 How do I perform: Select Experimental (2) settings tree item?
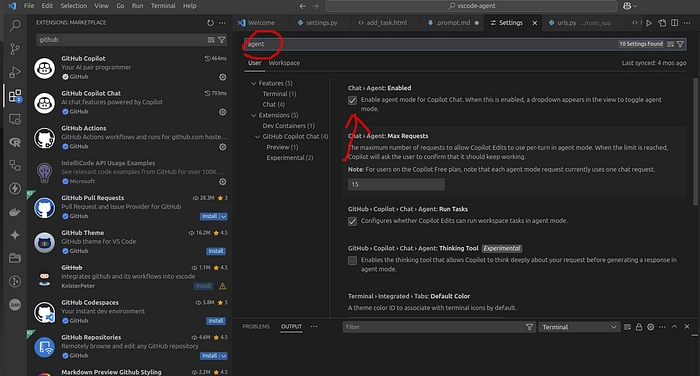click(x=290, y=158)
